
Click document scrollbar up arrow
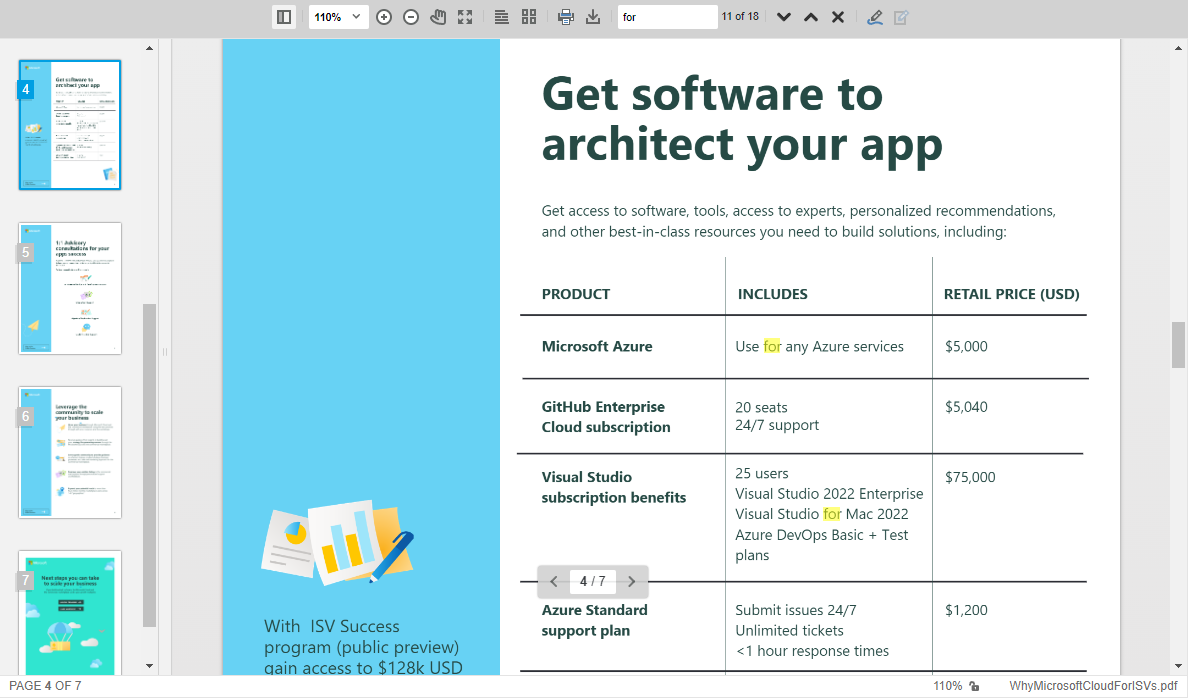(1178, 48)
